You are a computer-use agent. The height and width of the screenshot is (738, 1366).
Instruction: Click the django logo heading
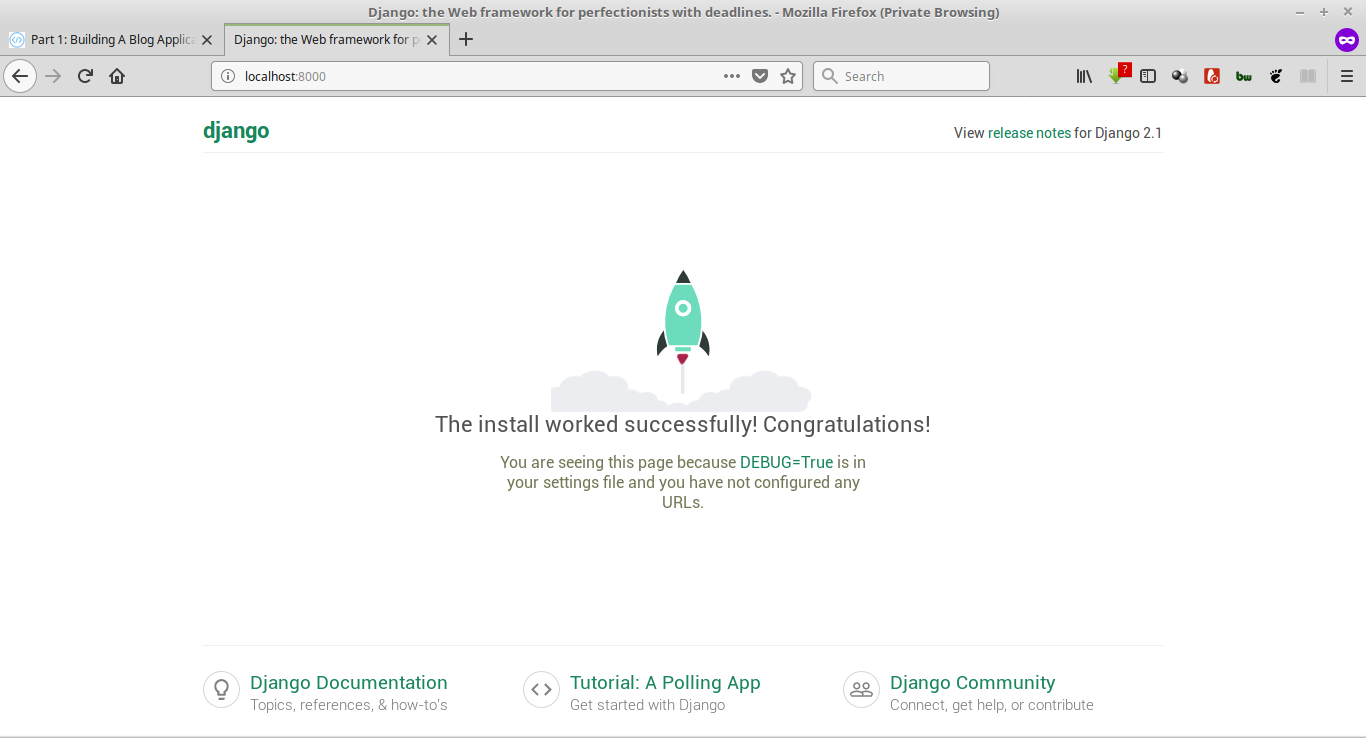pos(236,131)
